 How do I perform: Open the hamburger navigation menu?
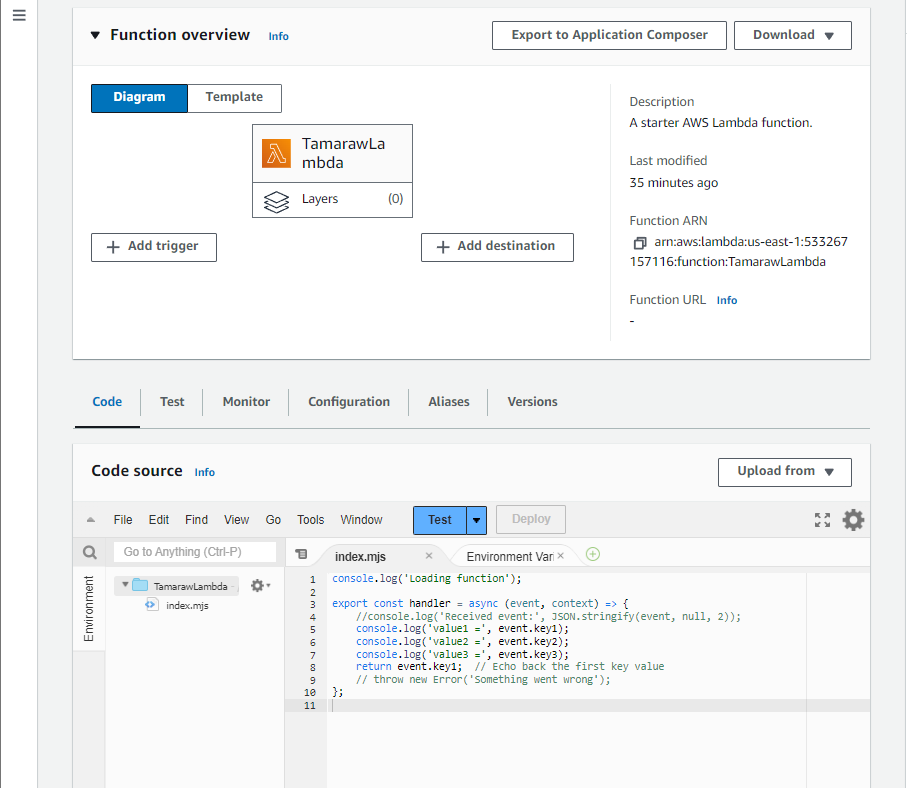click(x=19, y=16)
